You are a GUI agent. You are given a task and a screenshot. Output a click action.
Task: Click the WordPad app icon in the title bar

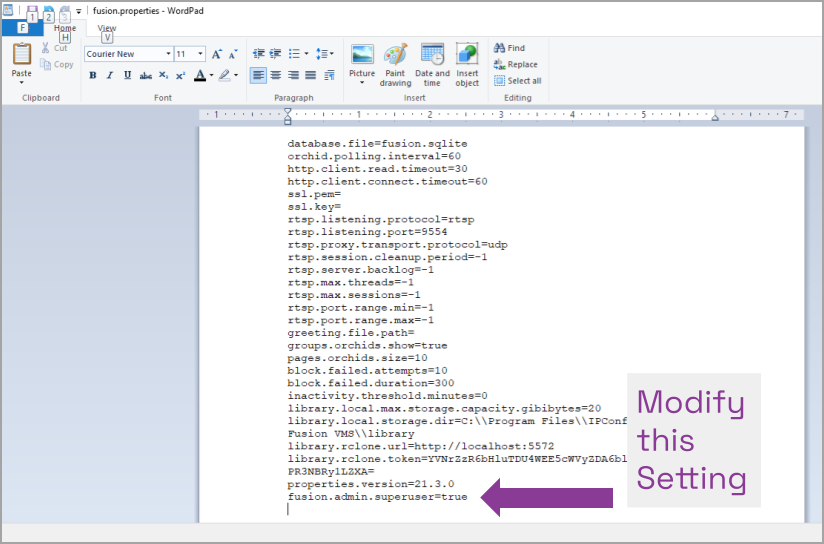click(8, 10)
